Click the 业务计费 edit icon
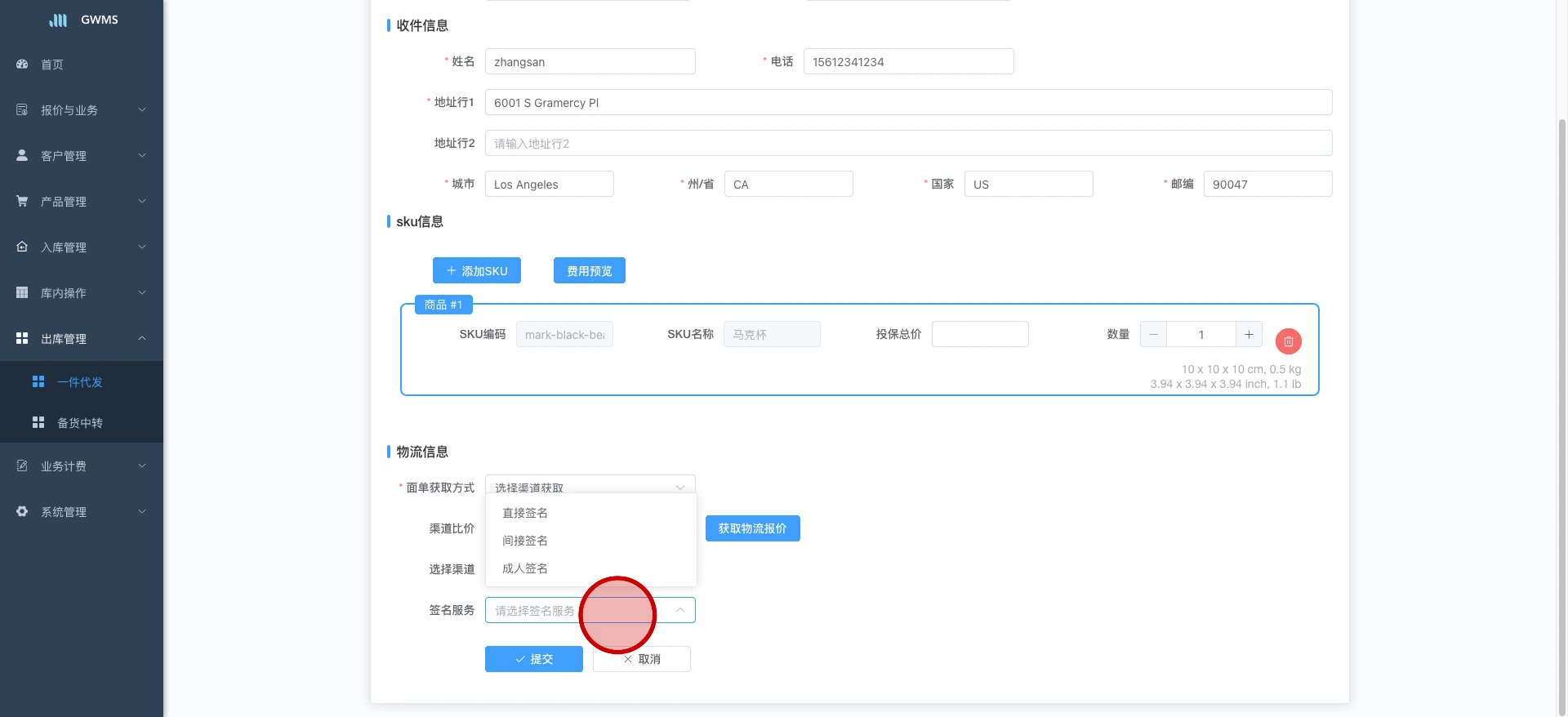1568x717 pixels. coord(22,465)
